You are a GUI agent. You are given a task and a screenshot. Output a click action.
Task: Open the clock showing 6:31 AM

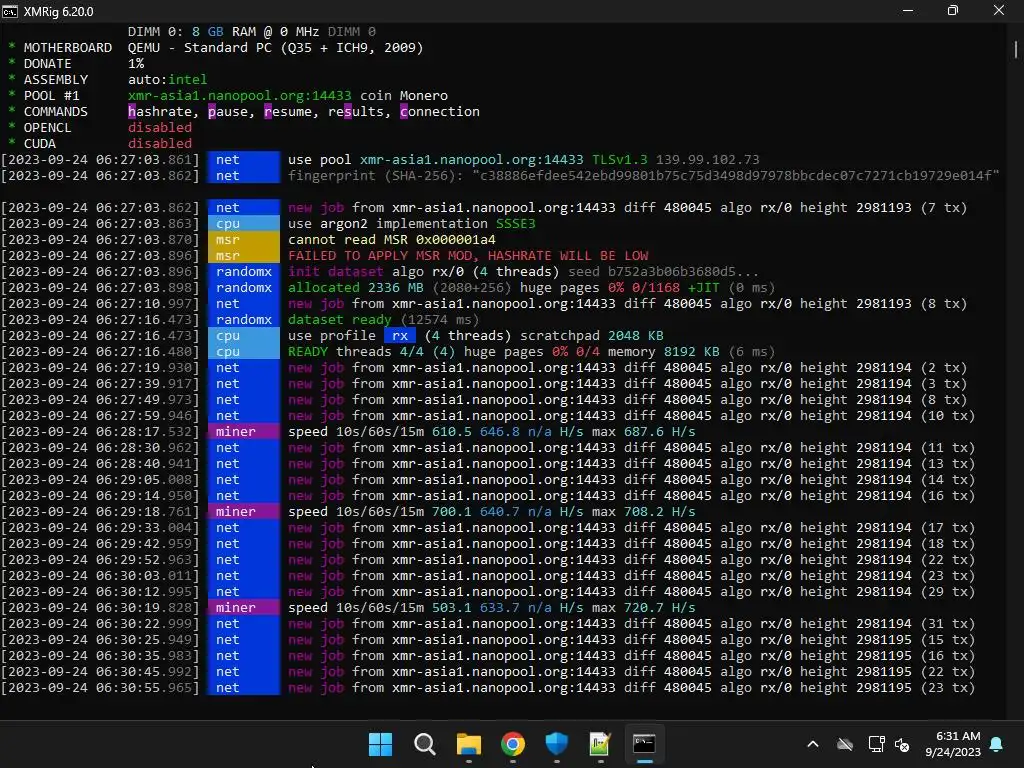tap(953, 744)
